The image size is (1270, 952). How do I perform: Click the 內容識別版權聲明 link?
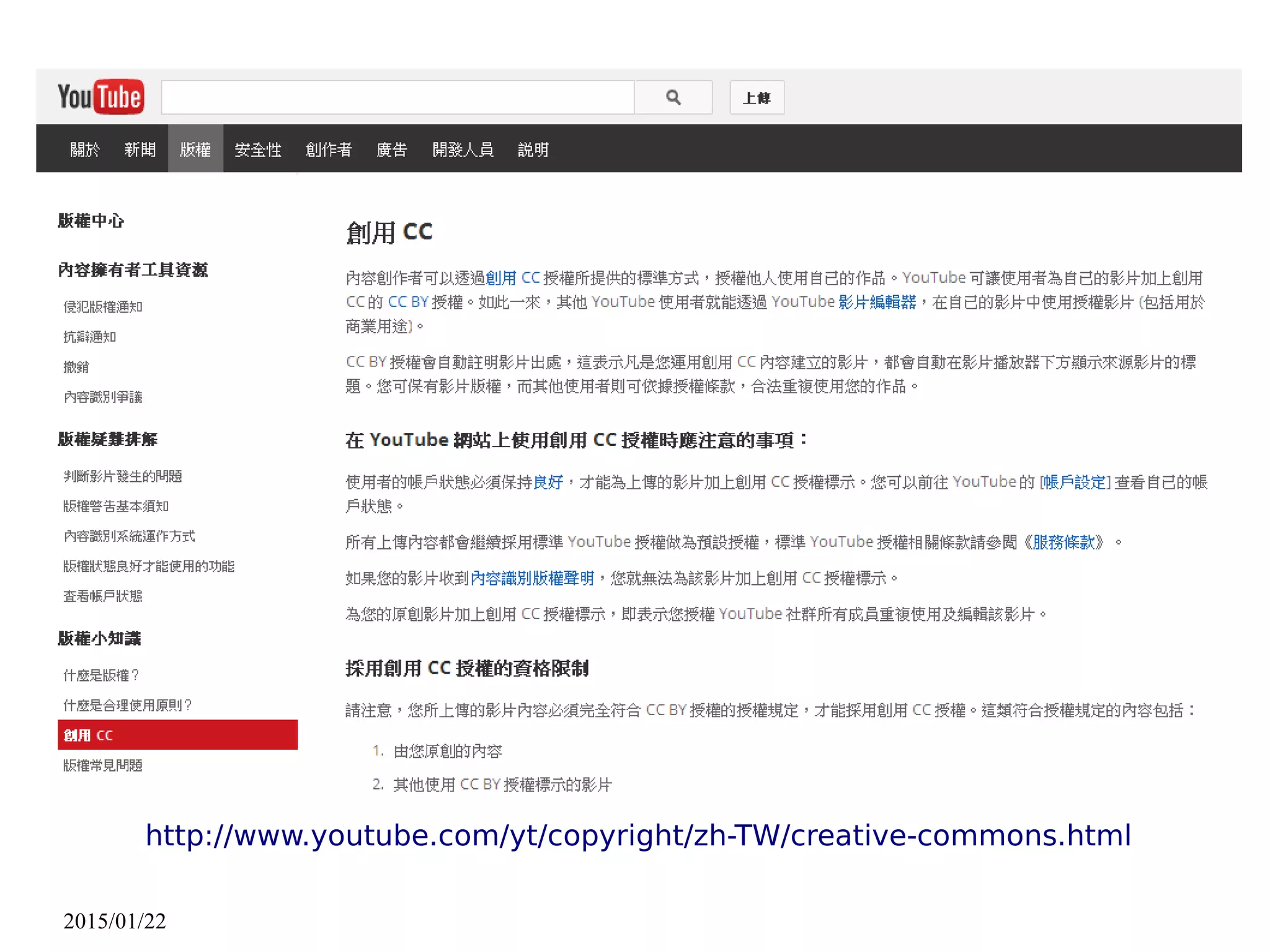[x=532, y=577]
